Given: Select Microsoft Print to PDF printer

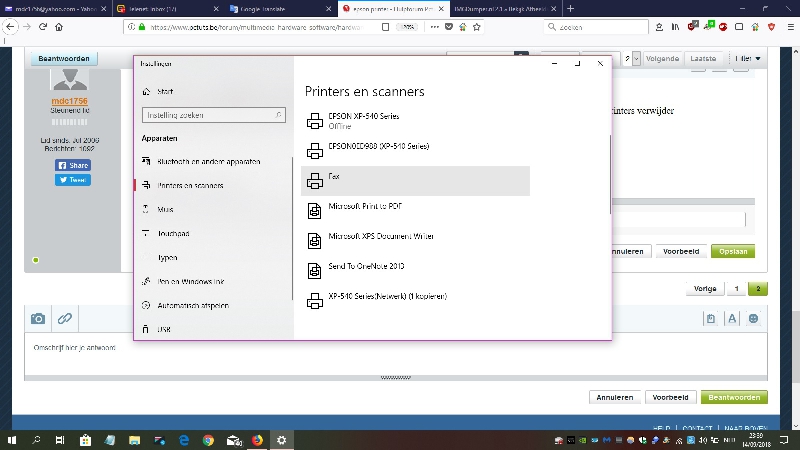Looking at the screenshot, I should click(415, 211).
